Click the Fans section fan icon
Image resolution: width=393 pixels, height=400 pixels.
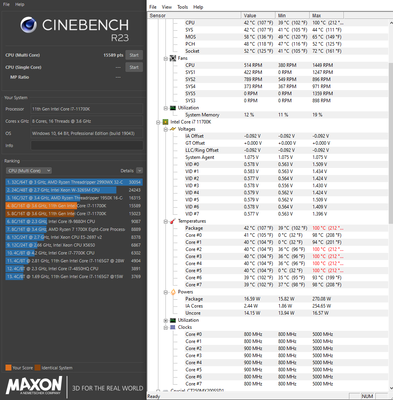[x=173, y=58]
